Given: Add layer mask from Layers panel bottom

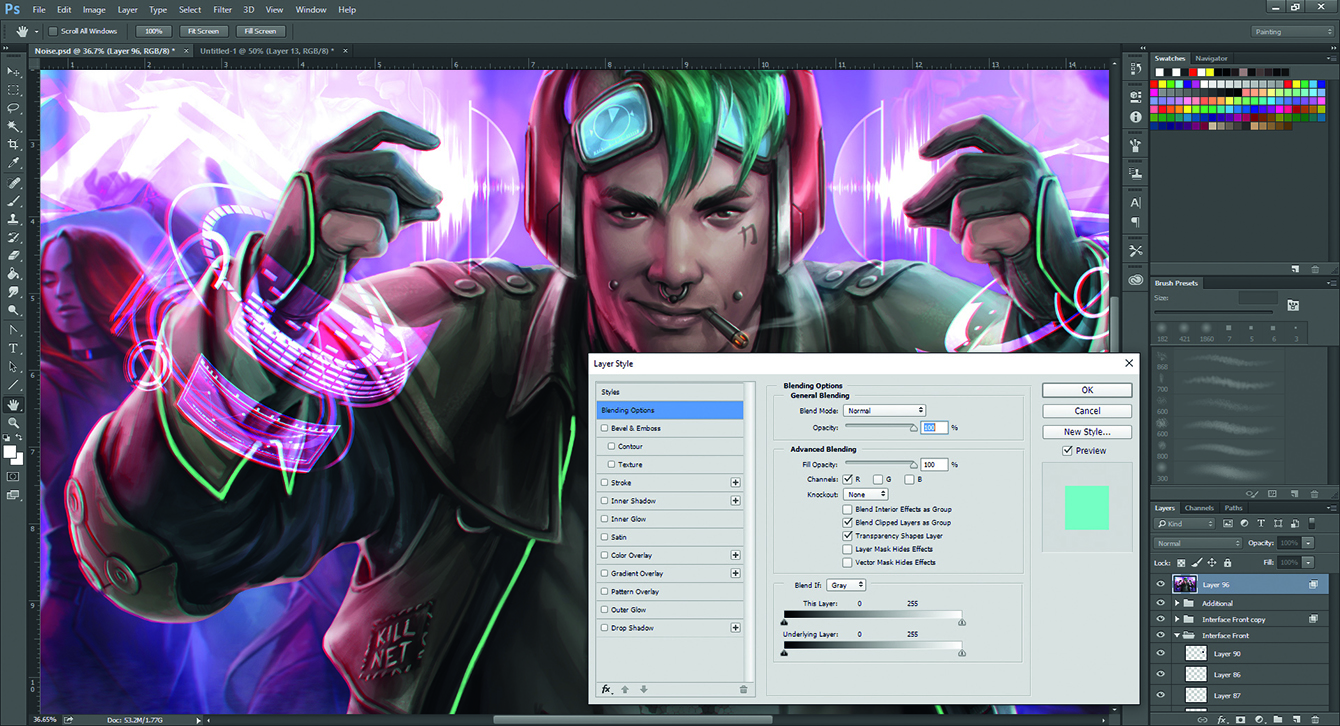Looking at the screenshot, I should pos(1240,719).
